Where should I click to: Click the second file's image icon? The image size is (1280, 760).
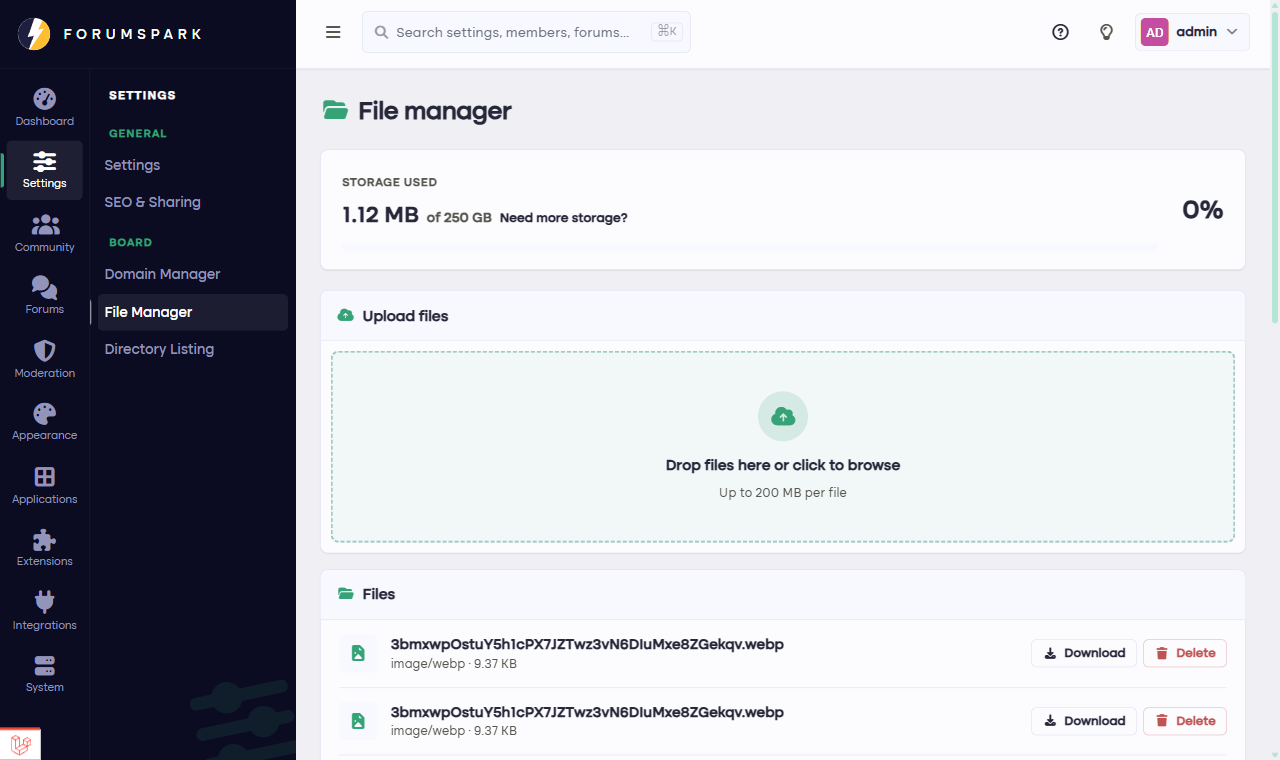[x=358, y=721]
